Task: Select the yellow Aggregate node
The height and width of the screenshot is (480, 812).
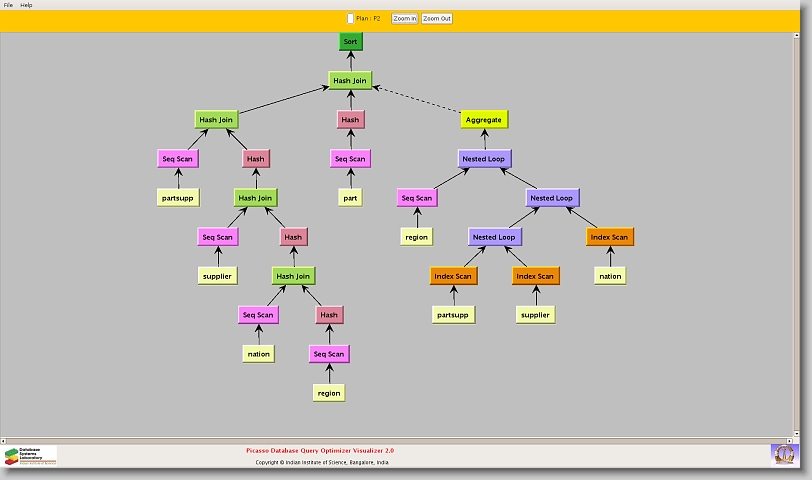Action: click(x=484, y=119)
